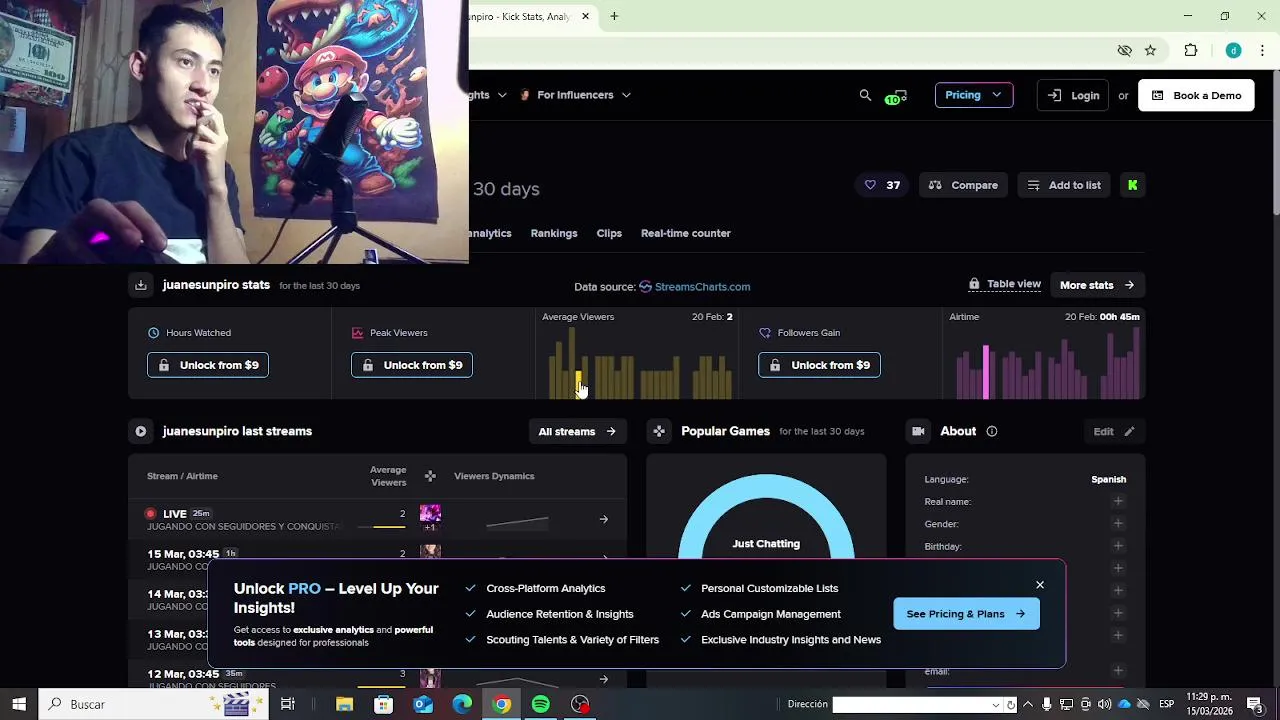
Task: Click the Login button
Action: tap(1073, 95)
